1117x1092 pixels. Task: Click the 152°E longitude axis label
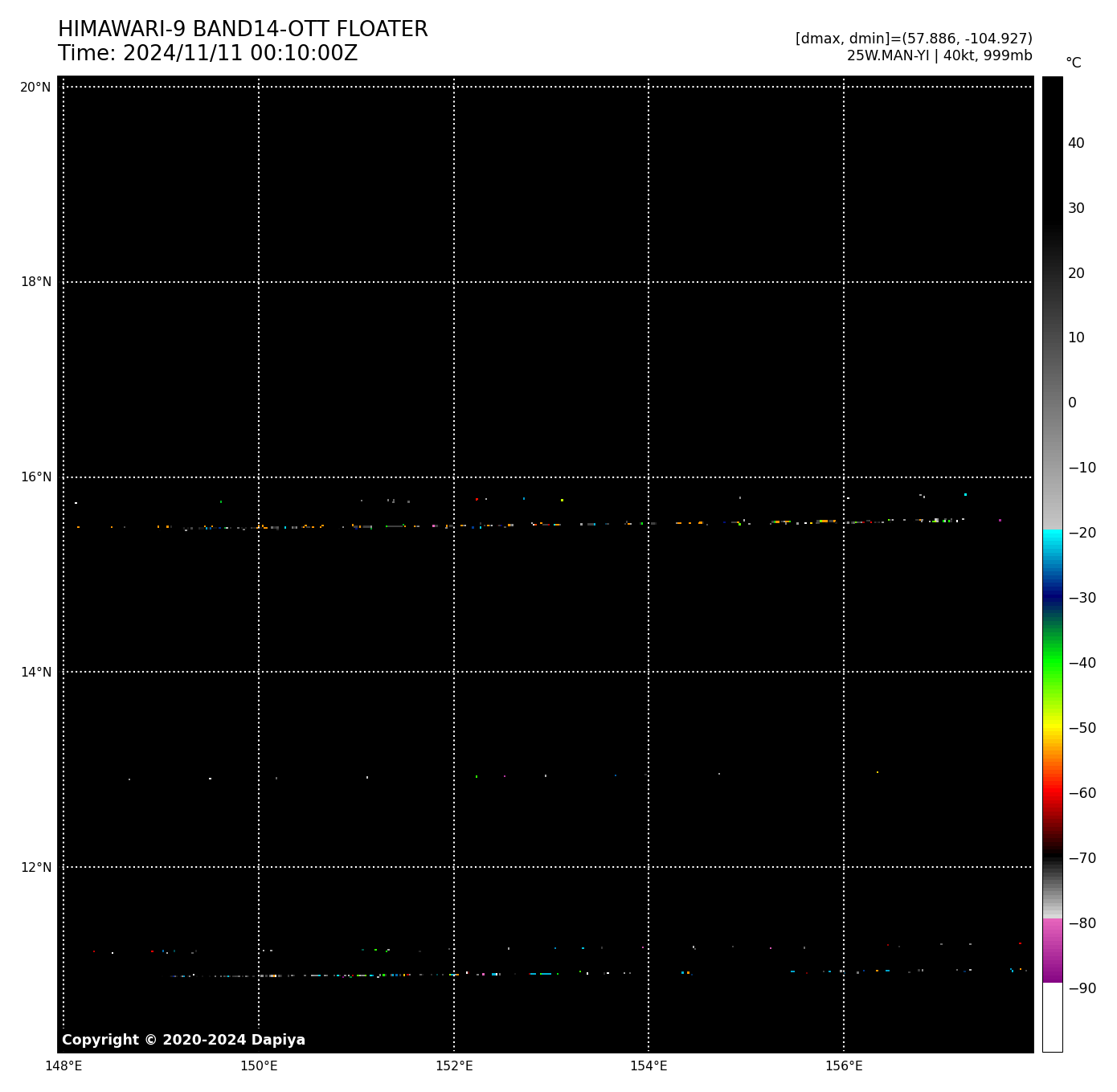(x=454, y=1066)
